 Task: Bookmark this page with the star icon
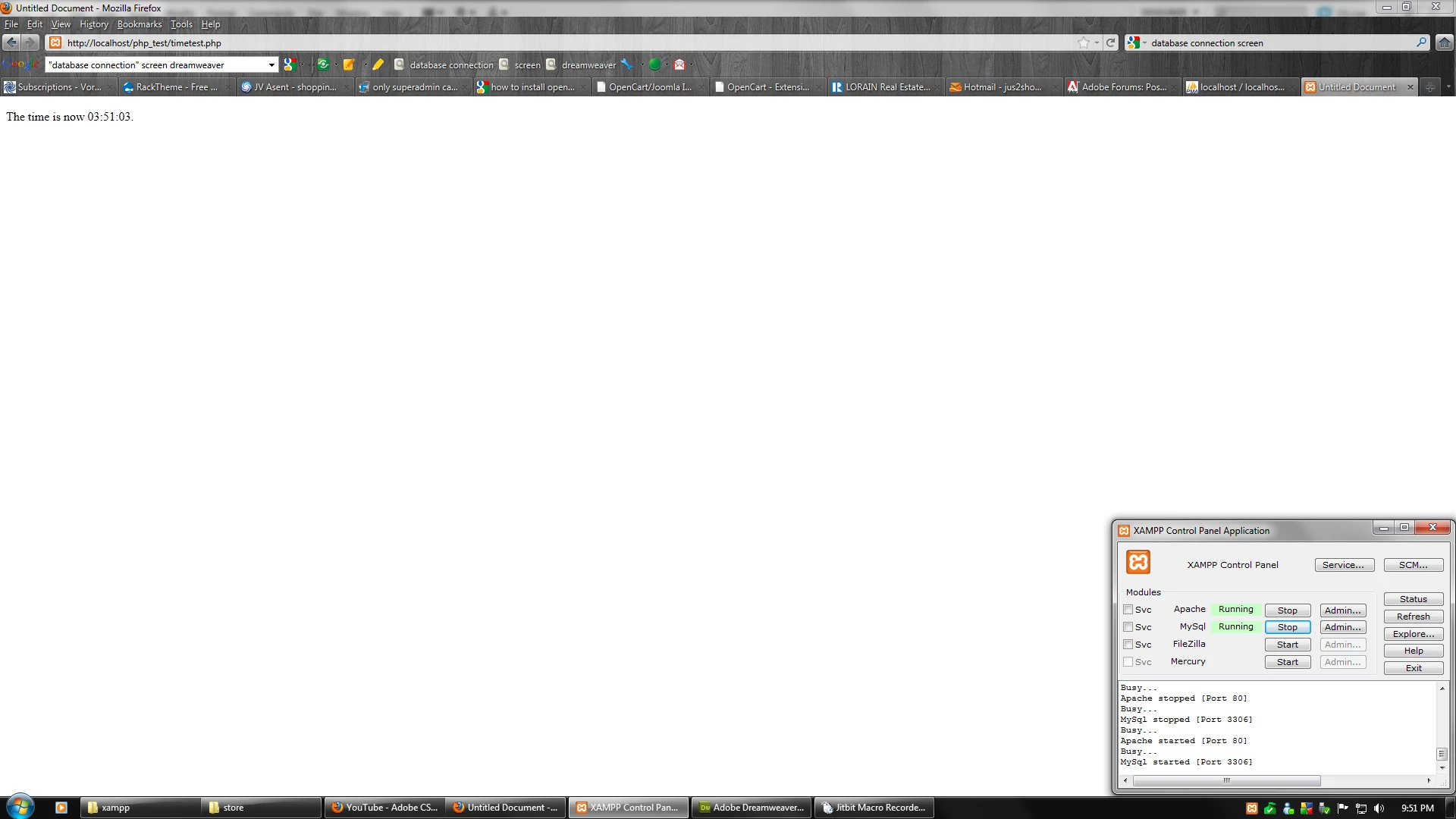[x=1083, y=42]
